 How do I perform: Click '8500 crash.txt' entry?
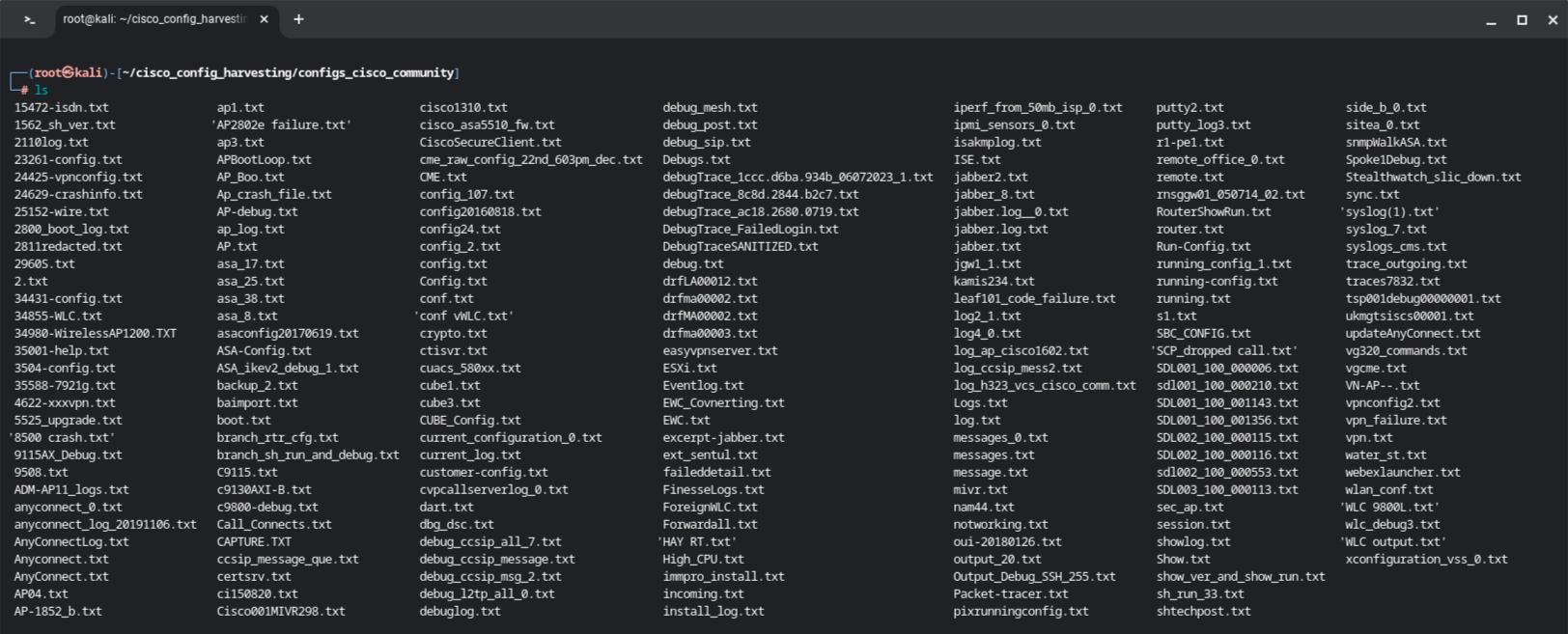(x=62, y=438)
